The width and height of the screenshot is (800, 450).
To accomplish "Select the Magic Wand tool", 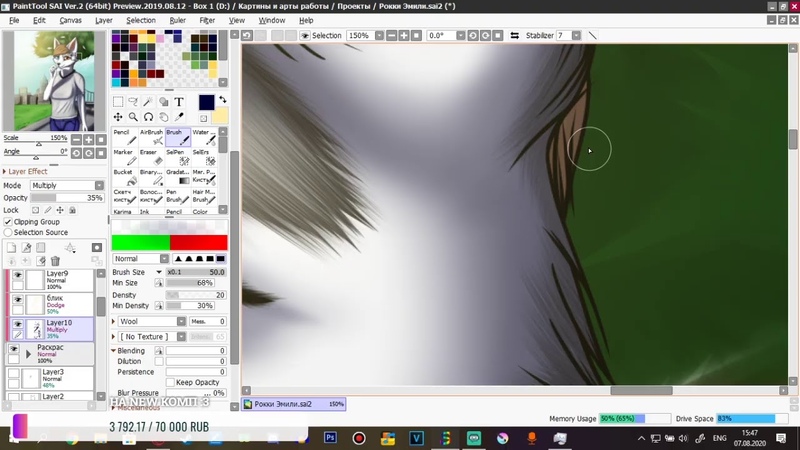I will click(x=148, y=102).
